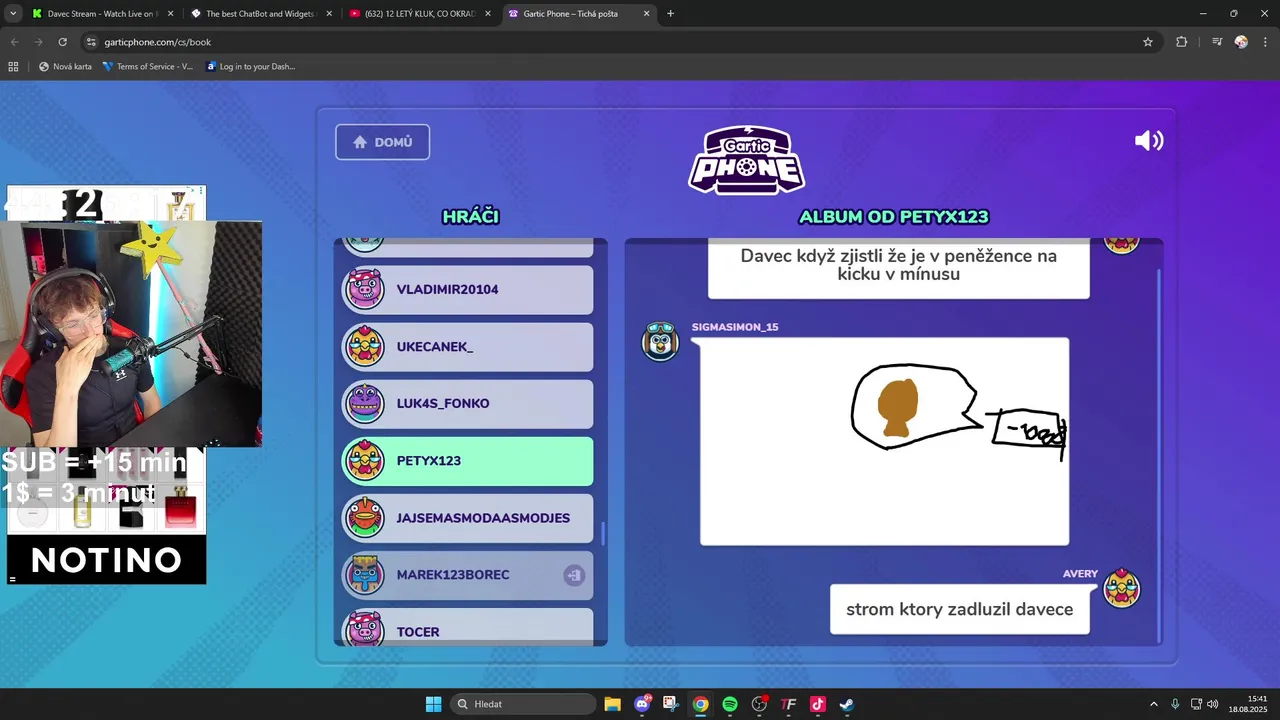Click the Hledat taskbar search box

[523, 704]
